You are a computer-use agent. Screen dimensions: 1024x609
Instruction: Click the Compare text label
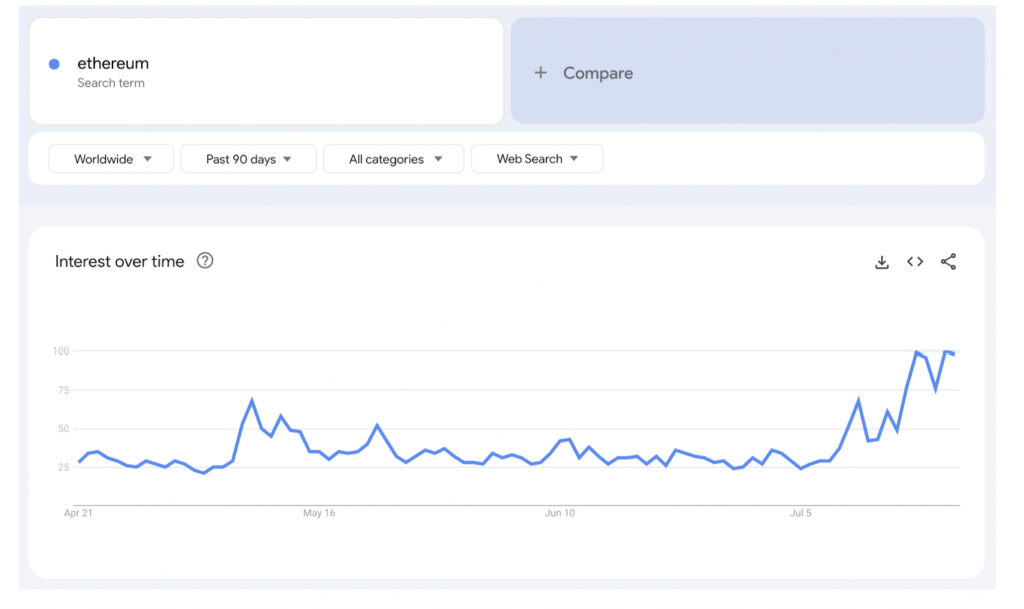[x=598, y=73]
